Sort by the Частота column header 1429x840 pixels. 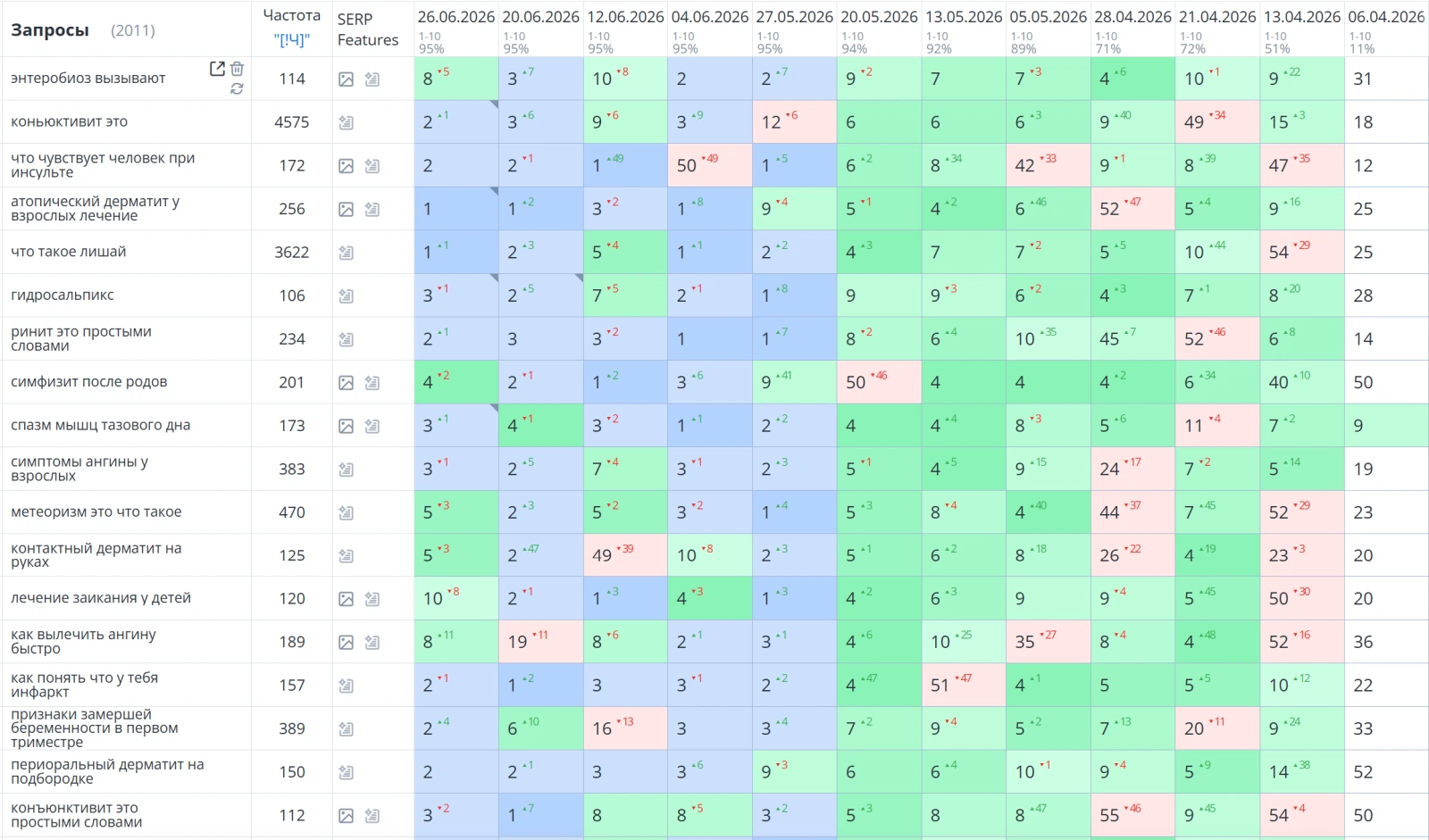292,15
